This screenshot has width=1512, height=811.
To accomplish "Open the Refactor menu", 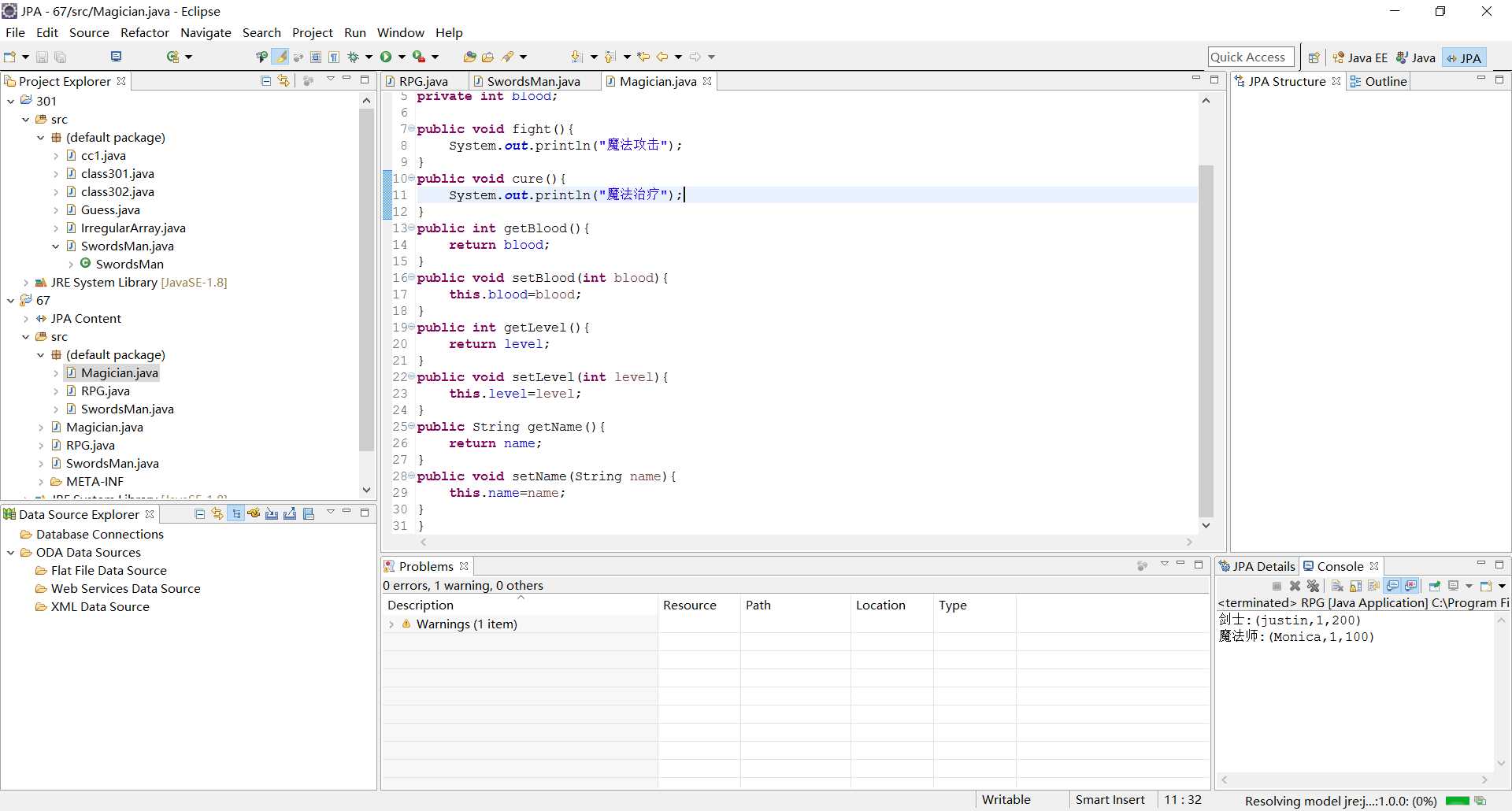I will (144, 32).
